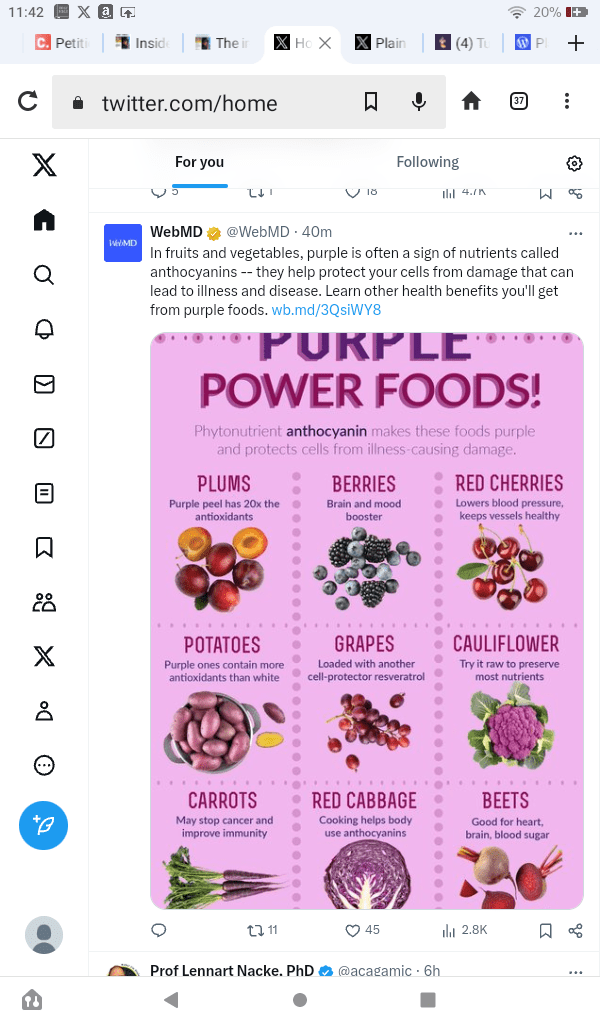Open the sidebar More circle menu

(44, 765)
